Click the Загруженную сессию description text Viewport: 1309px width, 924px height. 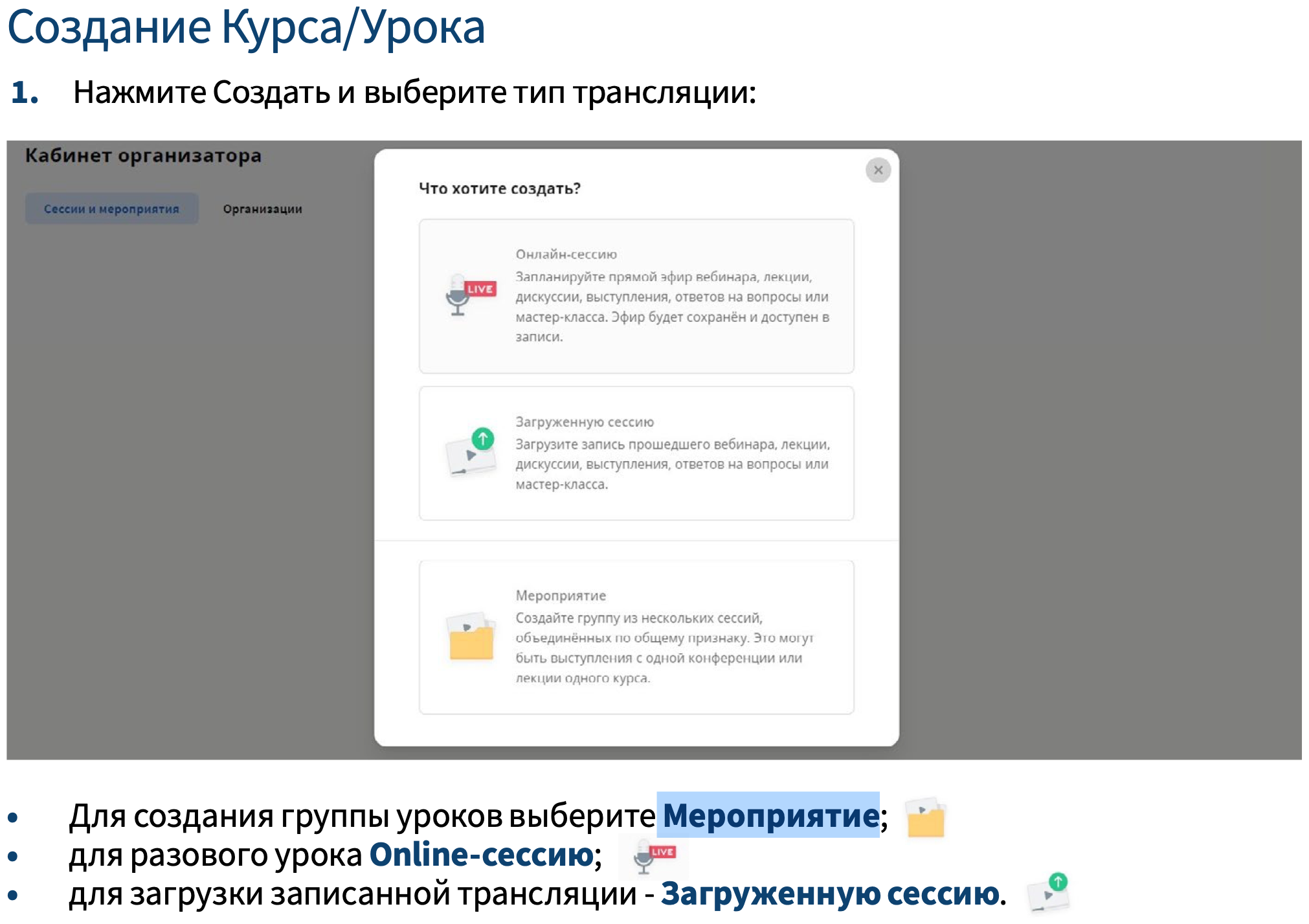pos(671,464)
